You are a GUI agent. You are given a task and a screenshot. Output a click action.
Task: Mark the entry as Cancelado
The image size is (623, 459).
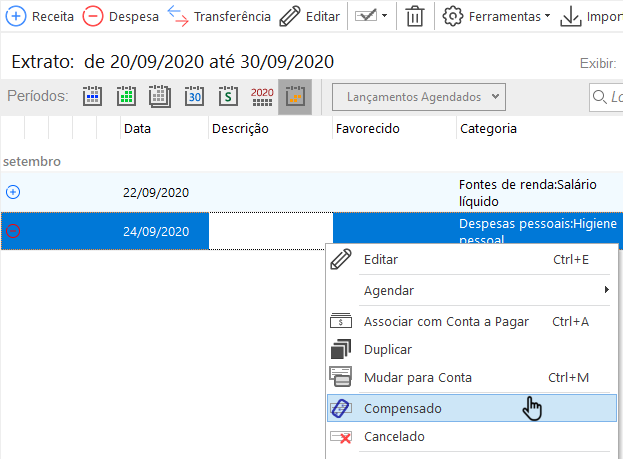394,437
